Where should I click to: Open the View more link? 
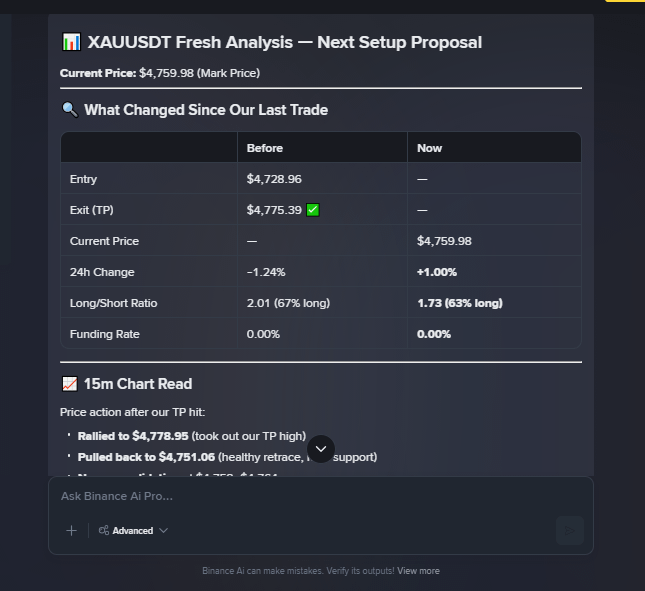click(x=418, y=571)
